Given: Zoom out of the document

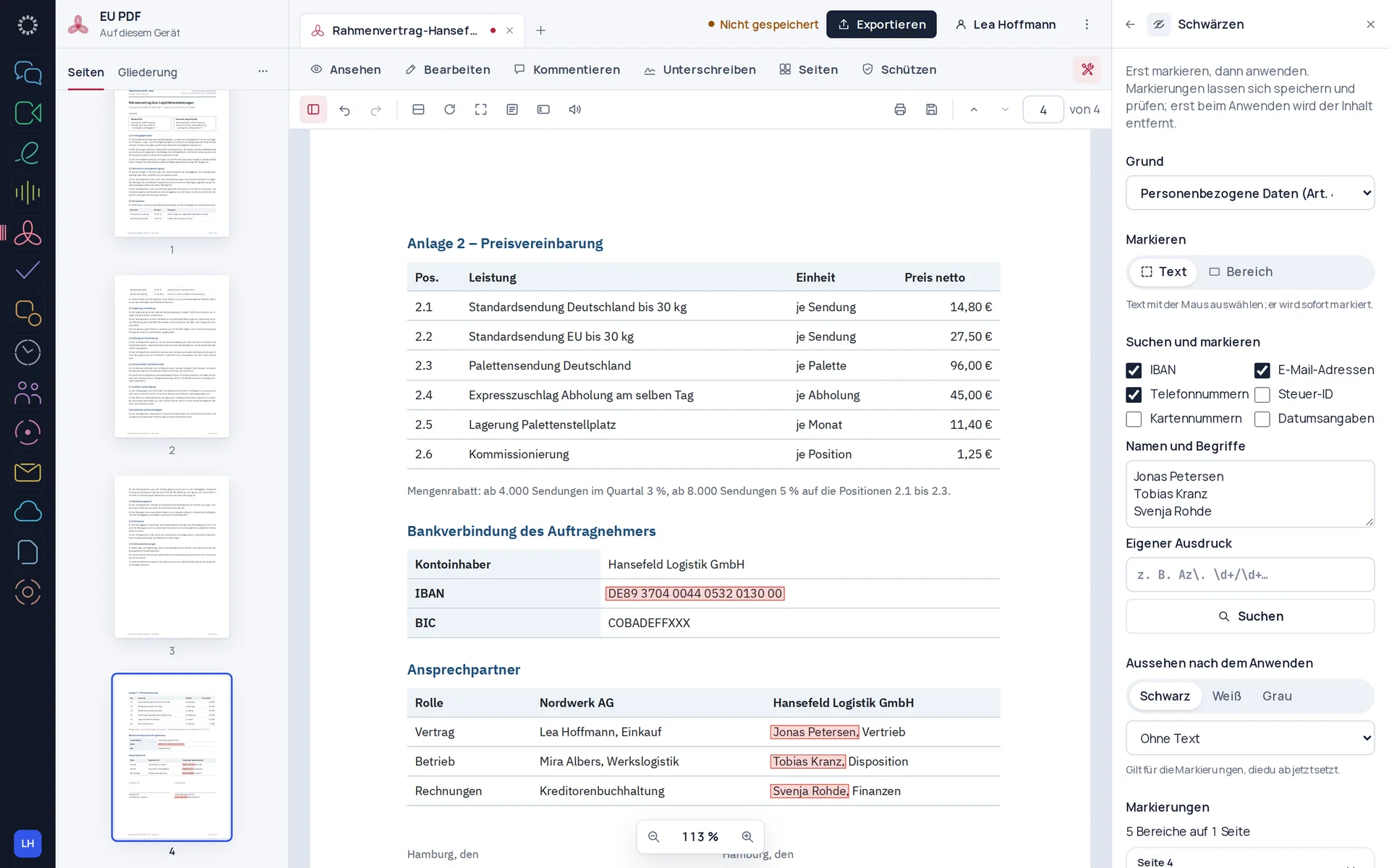Looking at the screenshot, I should coord(653,837).
